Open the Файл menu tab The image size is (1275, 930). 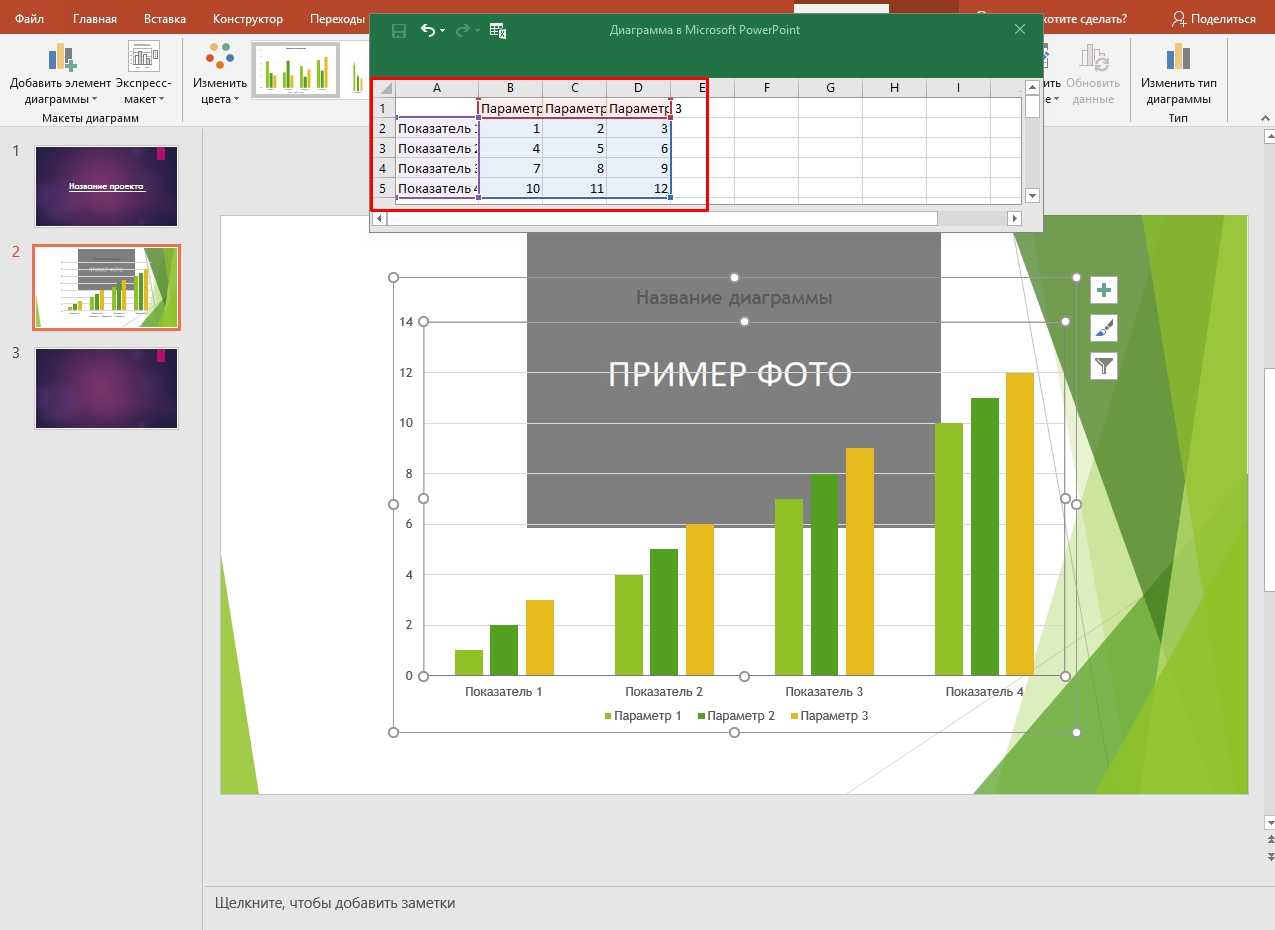[29, 18]
